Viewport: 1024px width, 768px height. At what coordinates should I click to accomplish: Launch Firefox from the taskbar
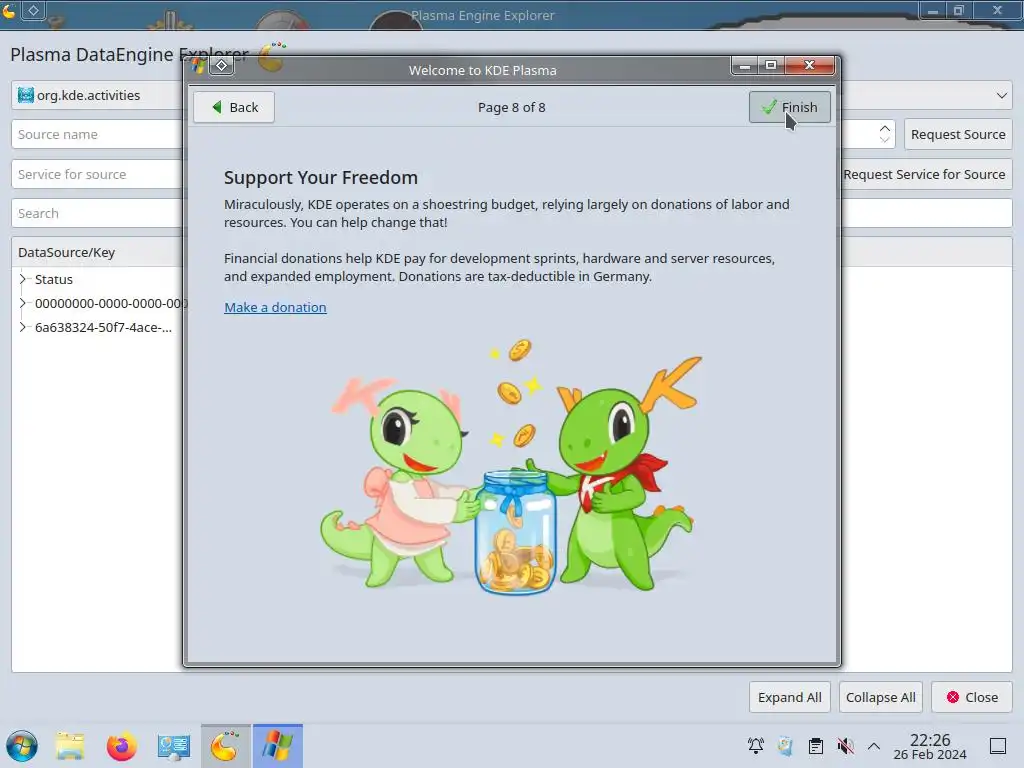tap(121, 746)
